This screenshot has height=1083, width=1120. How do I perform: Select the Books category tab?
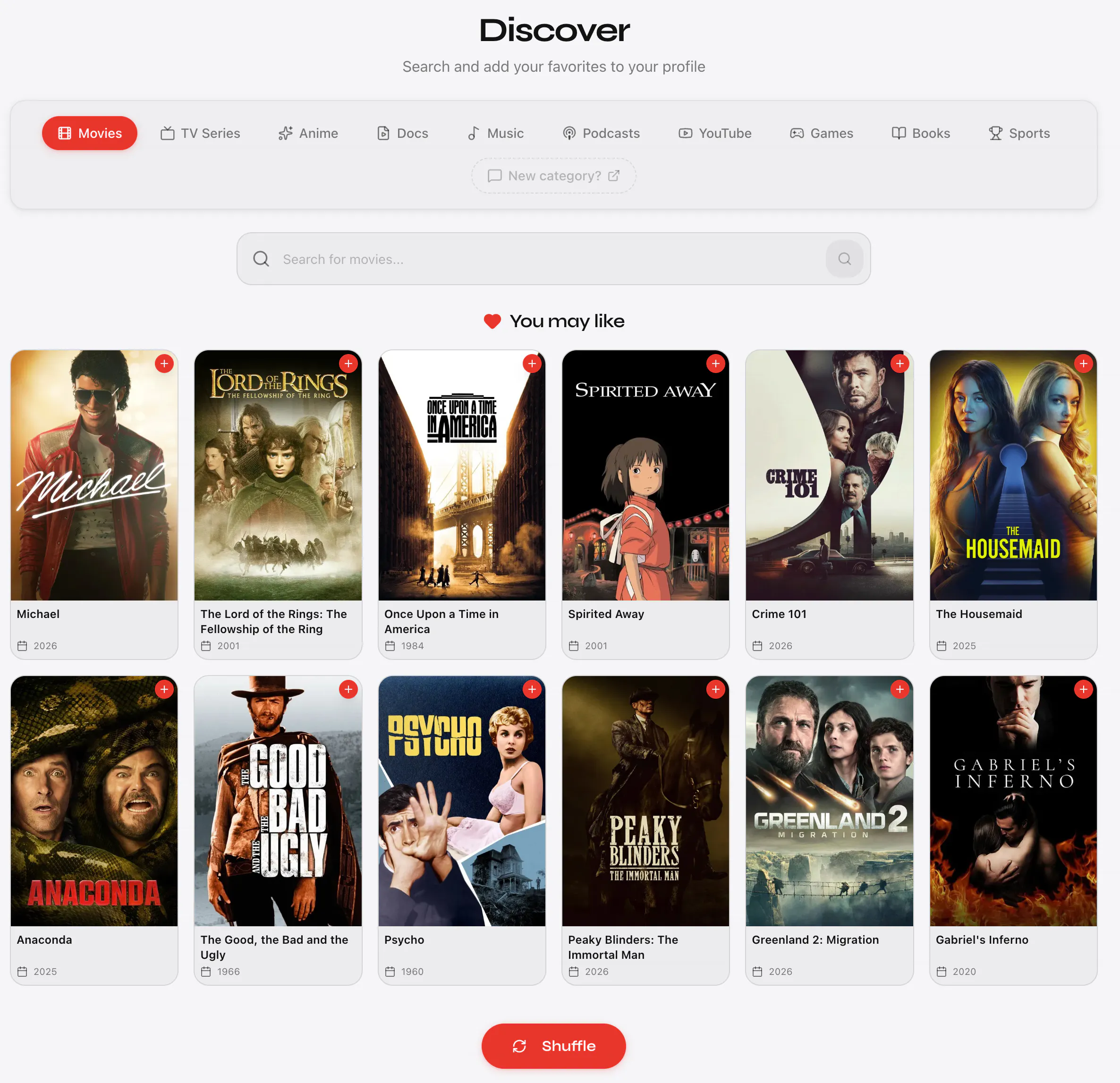coord(921,133)
